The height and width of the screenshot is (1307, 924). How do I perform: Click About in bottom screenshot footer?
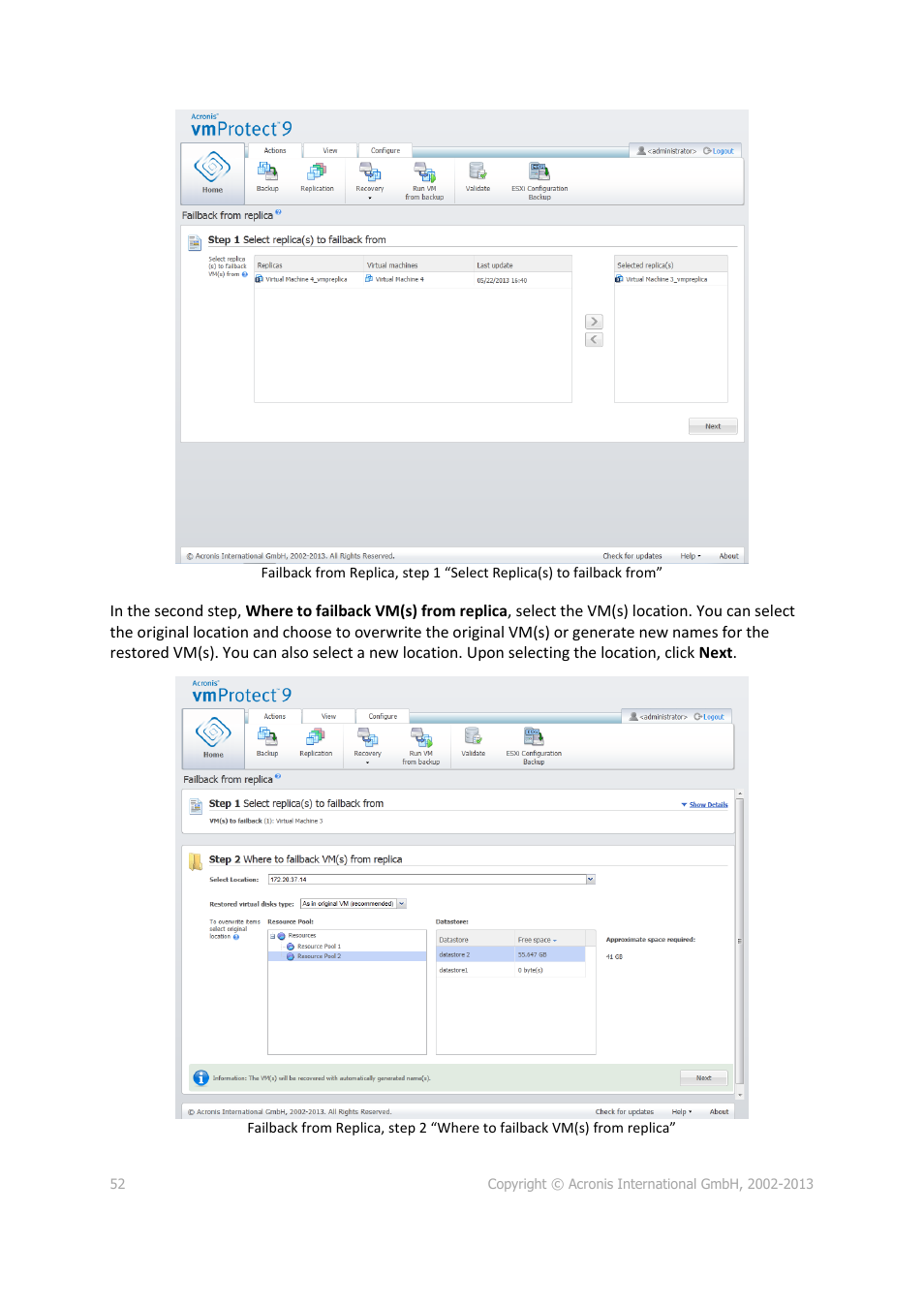pos(719,1112)
